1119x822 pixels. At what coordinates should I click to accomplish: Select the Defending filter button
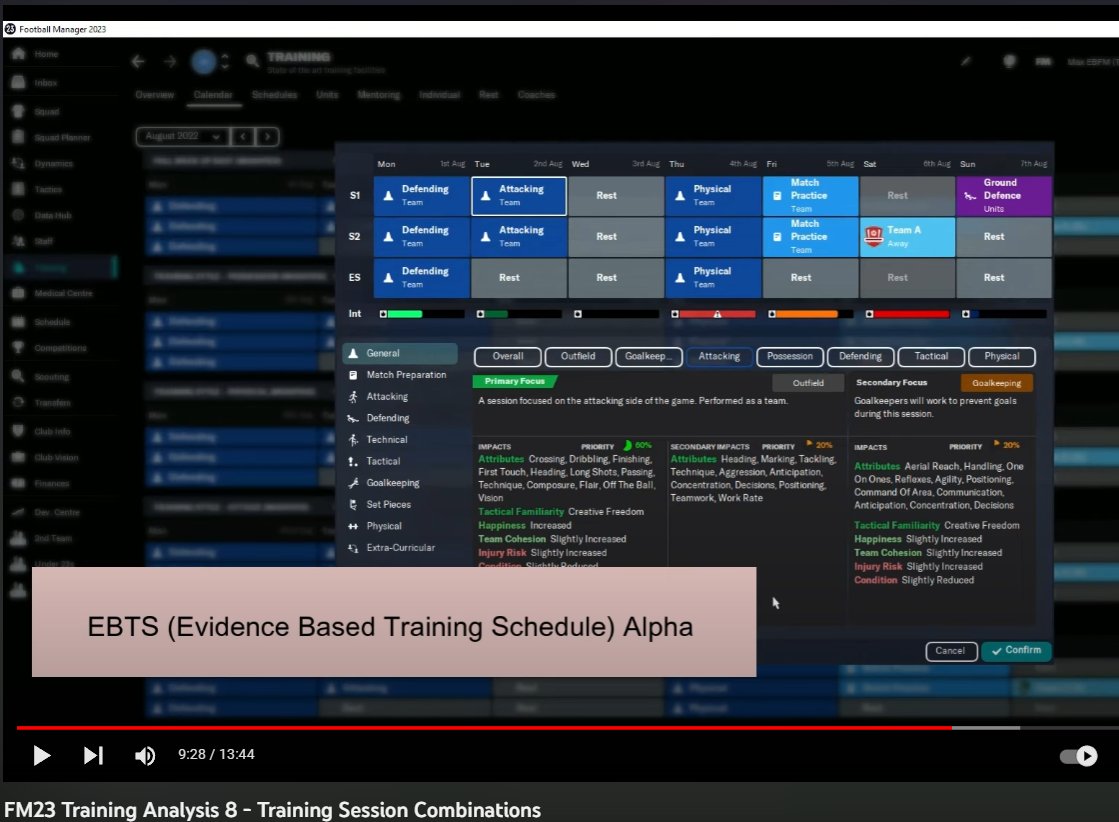[860, 356]
